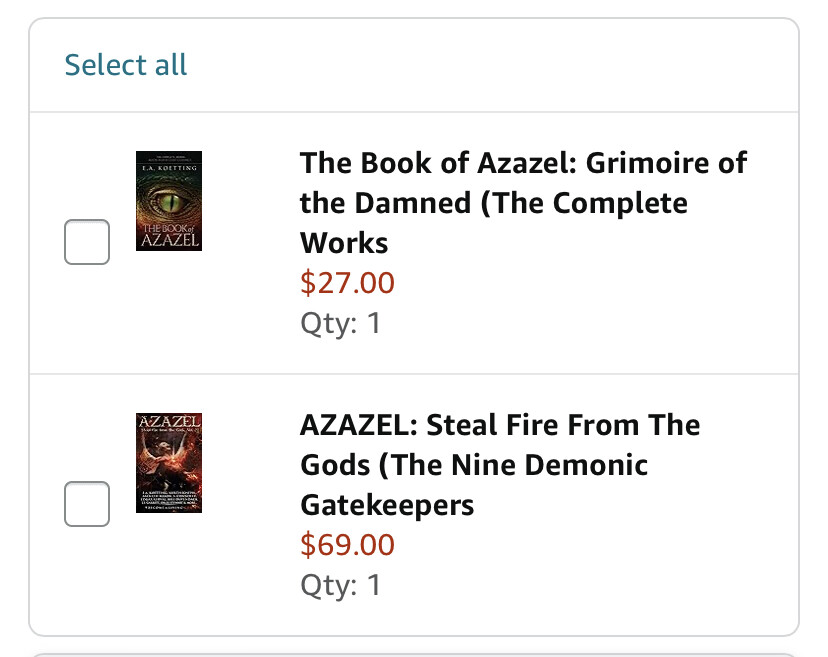
Task: Select the $69.00 price label
Action: (347, 545)
